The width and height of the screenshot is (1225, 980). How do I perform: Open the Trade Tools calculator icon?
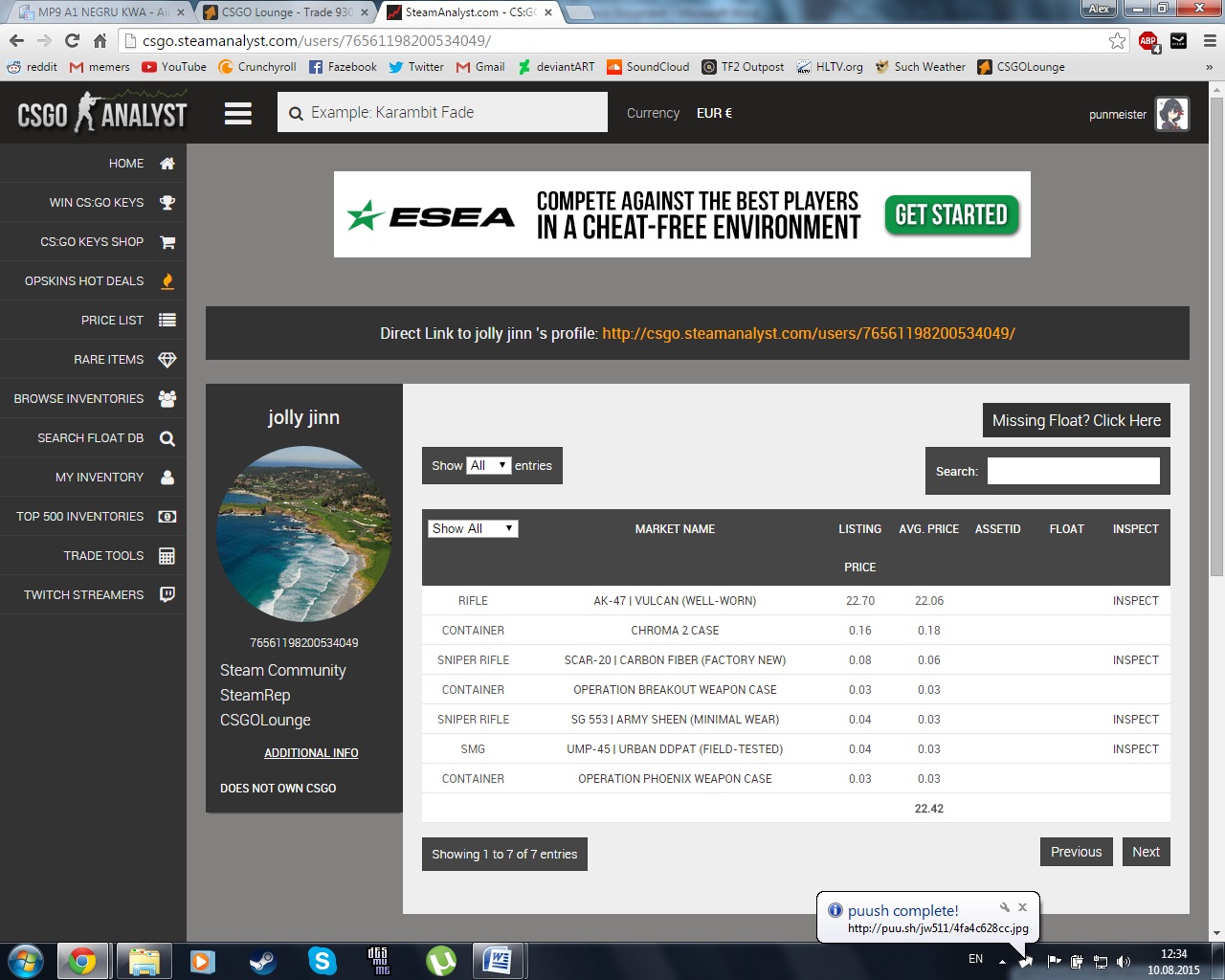[167, 556]
